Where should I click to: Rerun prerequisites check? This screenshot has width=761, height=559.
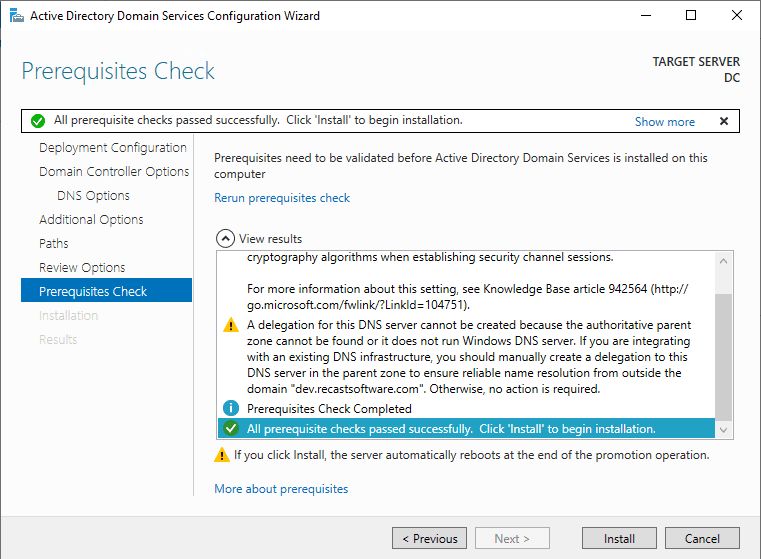(x=282, y=198)
